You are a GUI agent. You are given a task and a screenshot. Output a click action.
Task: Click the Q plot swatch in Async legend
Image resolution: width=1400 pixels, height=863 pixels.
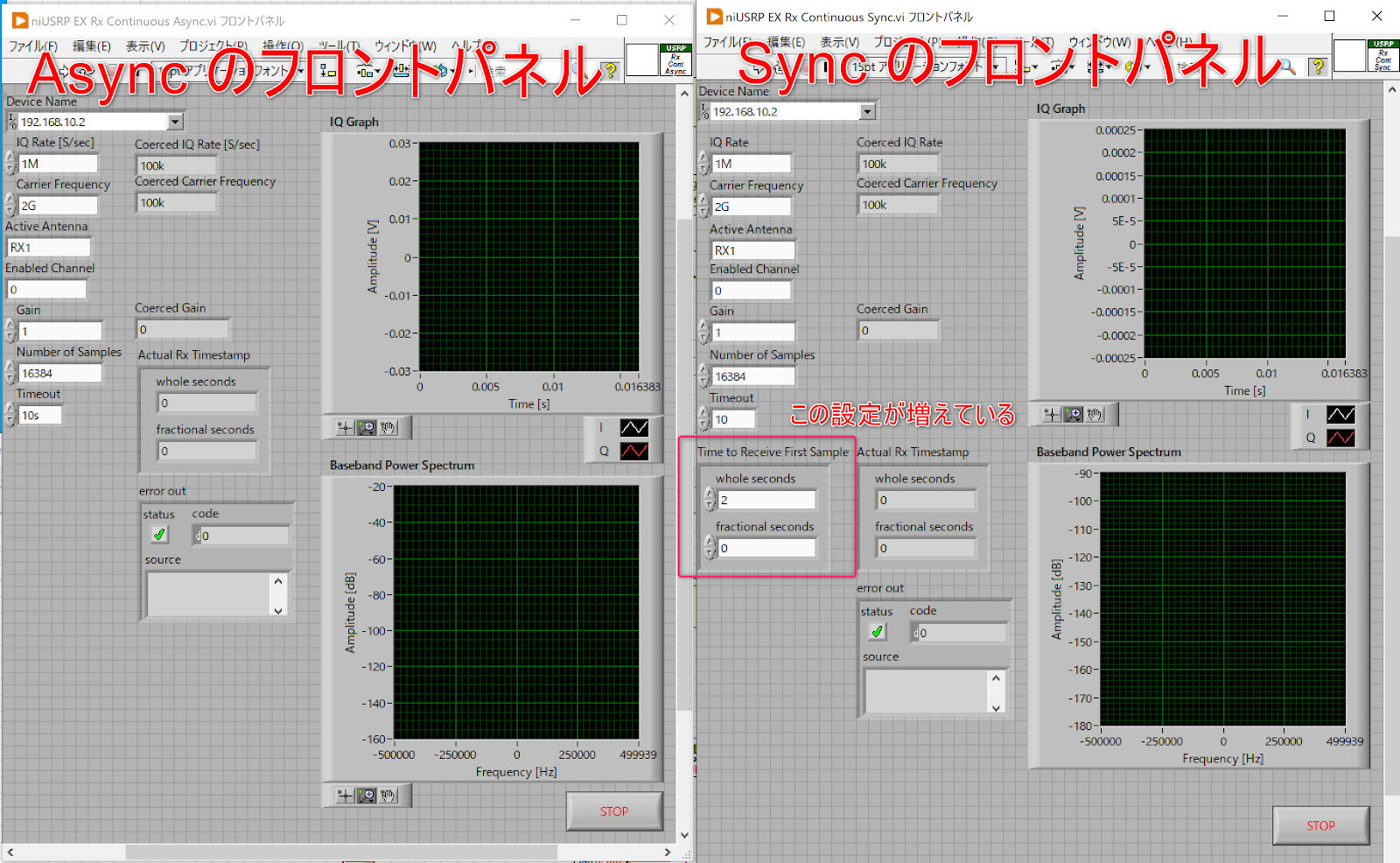click(634, 451)
